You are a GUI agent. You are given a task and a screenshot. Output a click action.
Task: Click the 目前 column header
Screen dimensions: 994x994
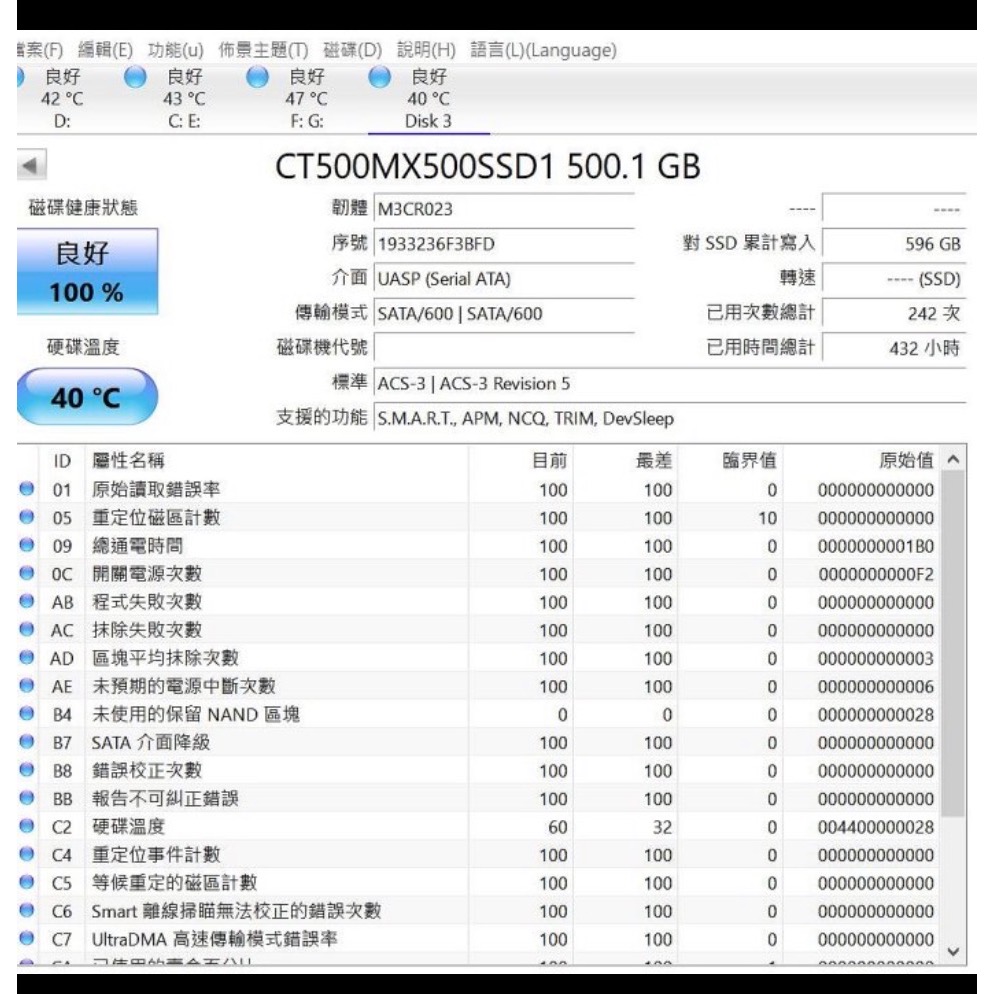(x=521, y=460)
